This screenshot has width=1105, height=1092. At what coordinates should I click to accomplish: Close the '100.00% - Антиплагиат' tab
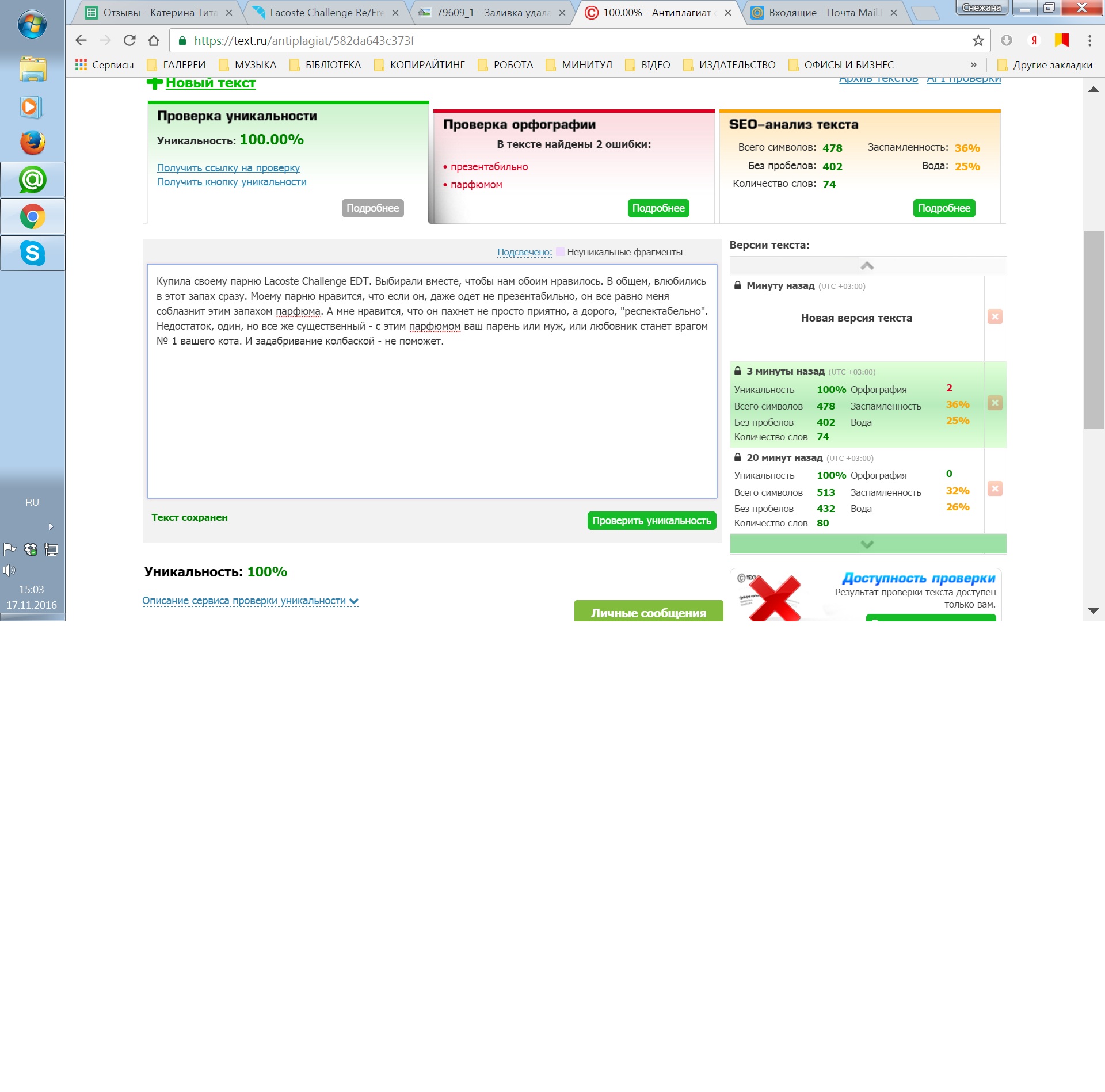[728, 13]
